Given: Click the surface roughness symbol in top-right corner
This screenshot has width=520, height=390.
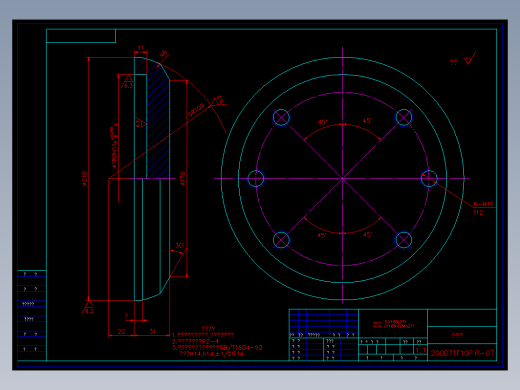Looking at the screenshot, I should (470, 58).
